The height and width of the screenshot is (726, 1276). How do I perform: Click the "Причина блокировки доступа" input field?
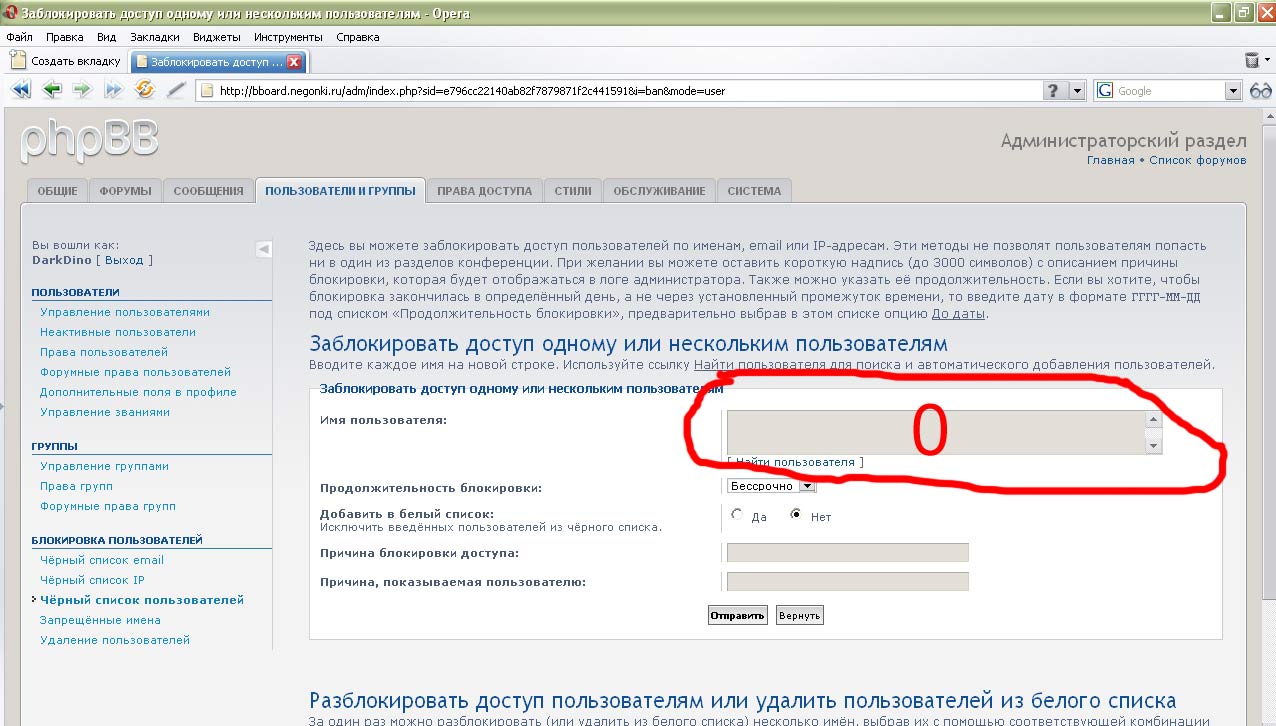pyautogui.click(x=847, y=553)
